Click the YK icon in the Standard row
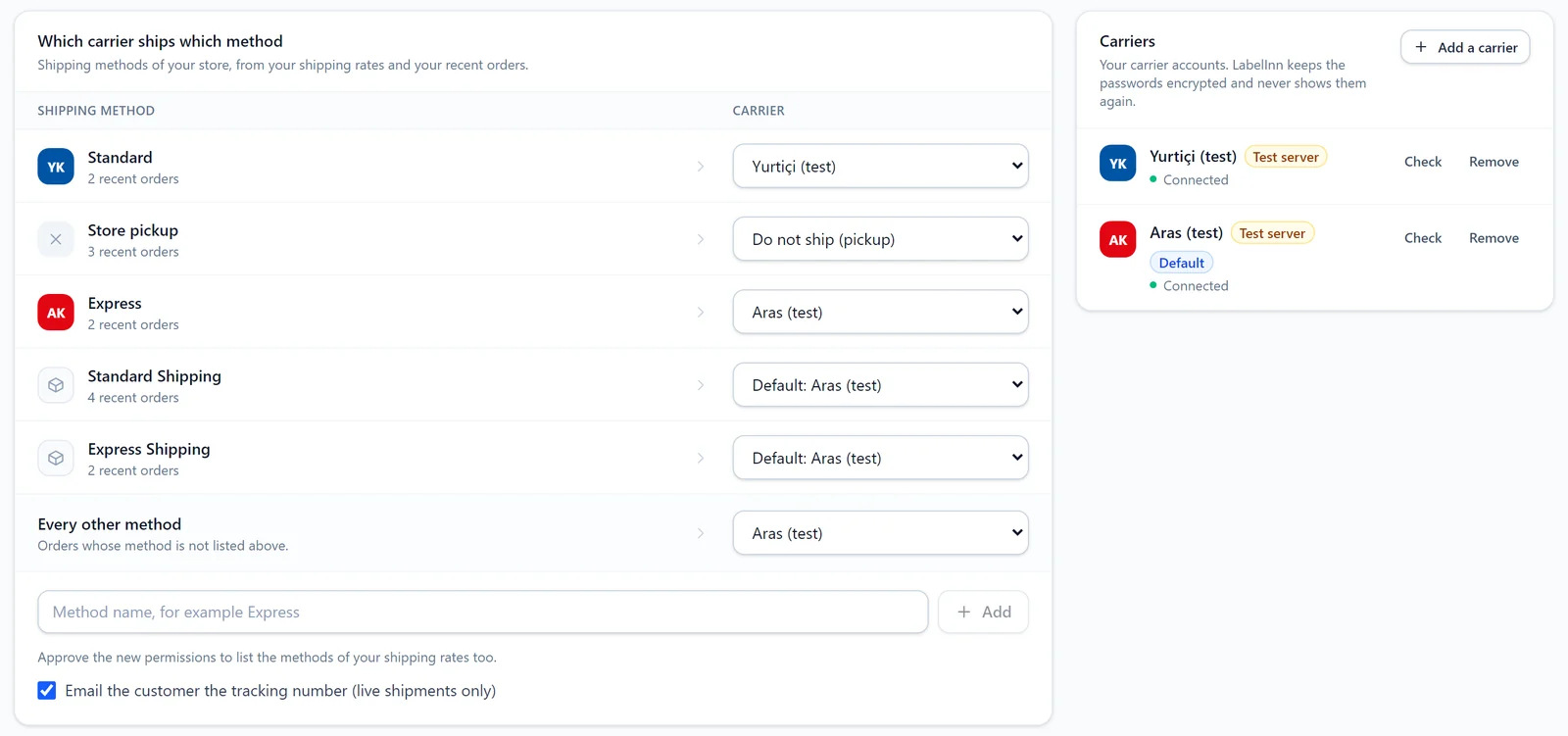 [x=56, y=167]
